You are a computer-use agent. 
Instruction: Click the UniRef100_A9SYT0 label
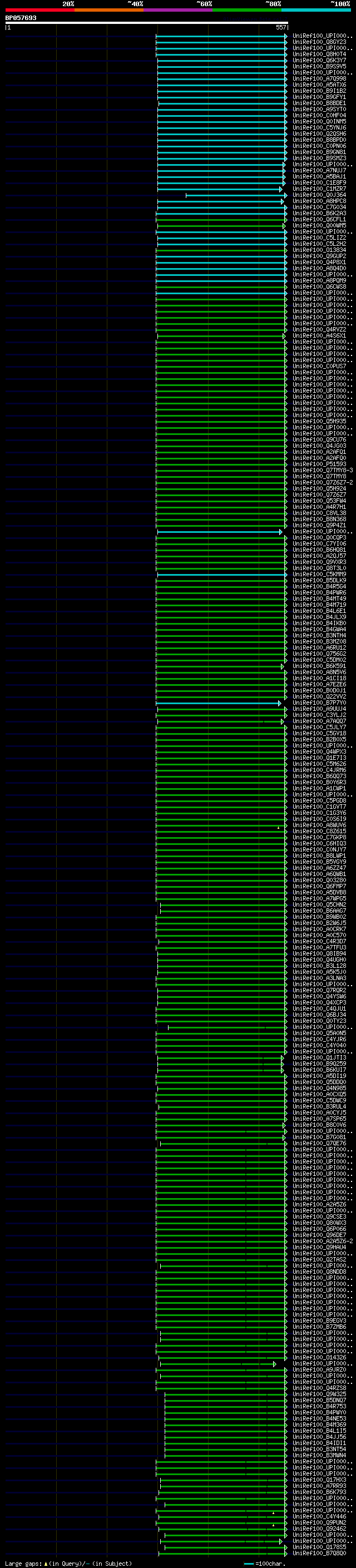pyautogui.click(x=319, y=109)
